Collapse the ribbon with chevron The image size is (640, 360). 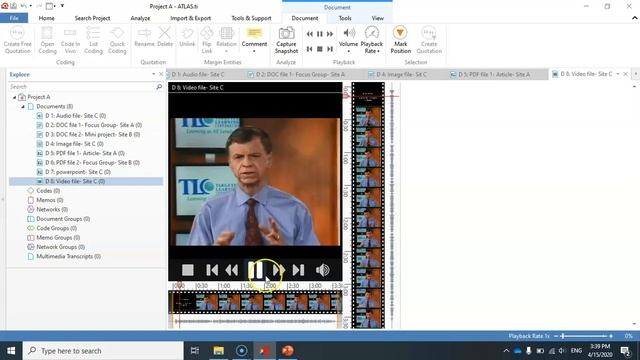(x=635, y=18)
